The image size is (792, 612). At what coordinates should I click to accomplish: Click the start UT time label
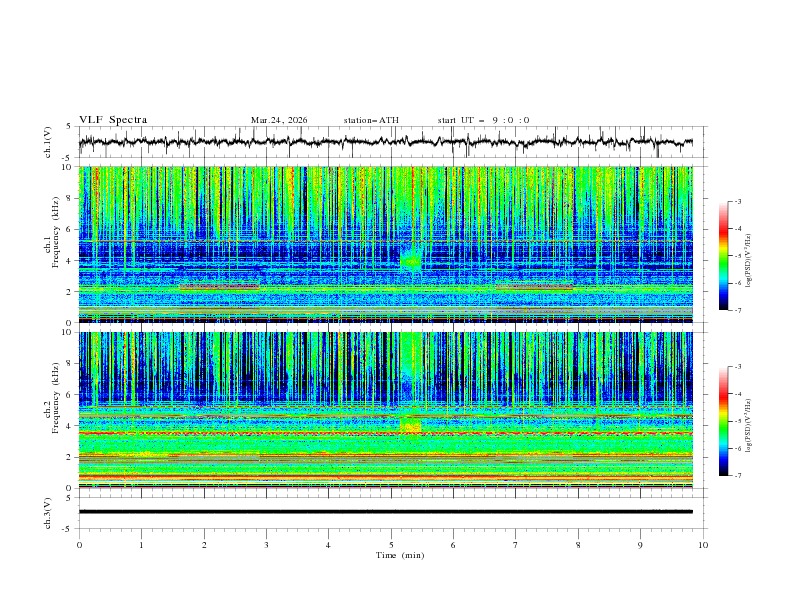pos(483,120)
